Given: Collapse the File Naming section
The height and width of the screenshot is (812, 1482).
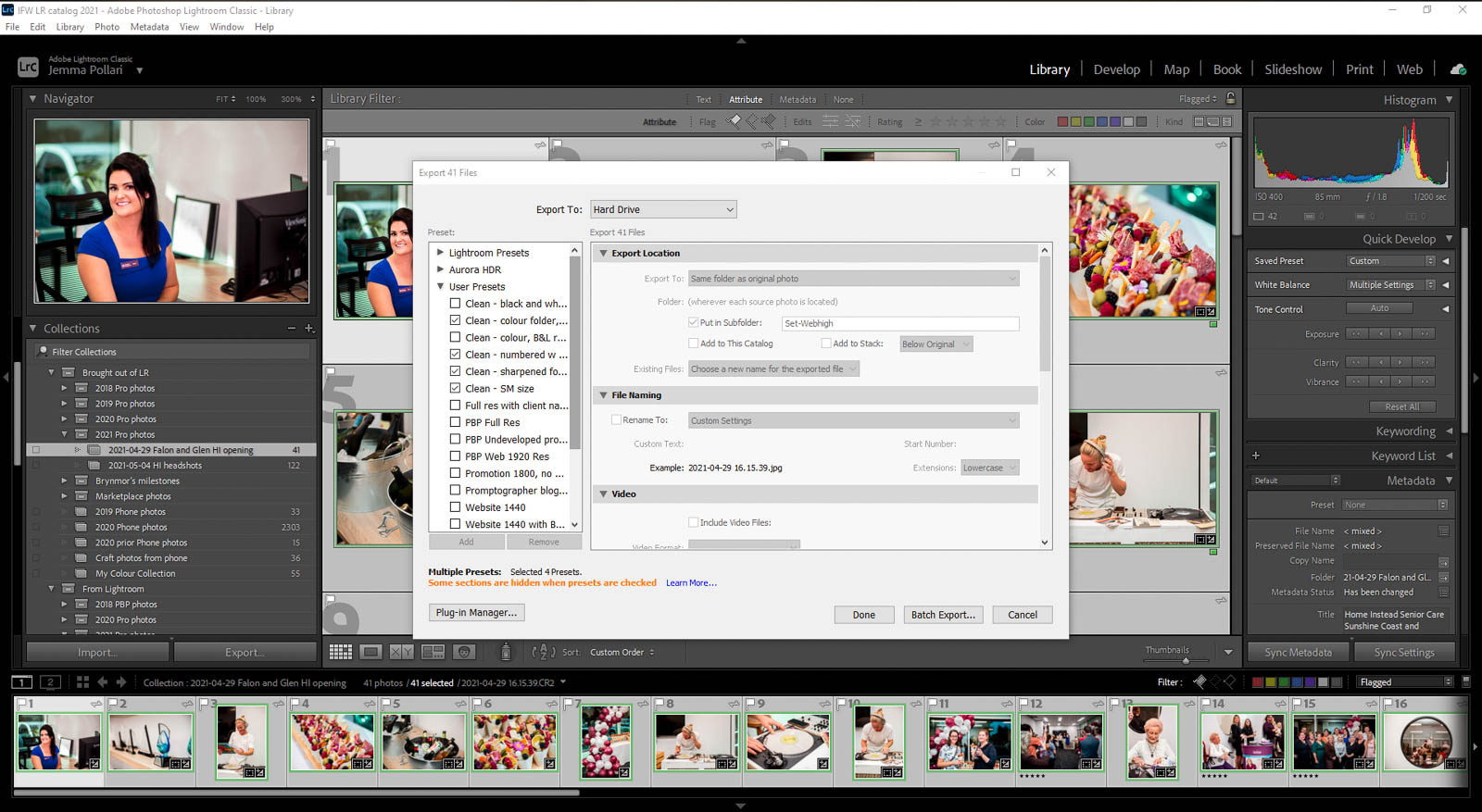Looking at the screenshot, I should click(x=603, y=395).
